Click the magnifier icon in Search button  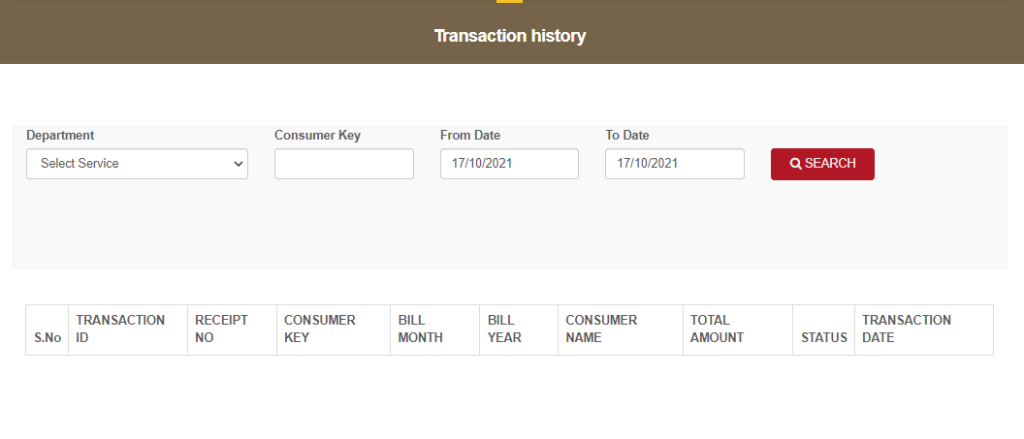coord(795,164)
